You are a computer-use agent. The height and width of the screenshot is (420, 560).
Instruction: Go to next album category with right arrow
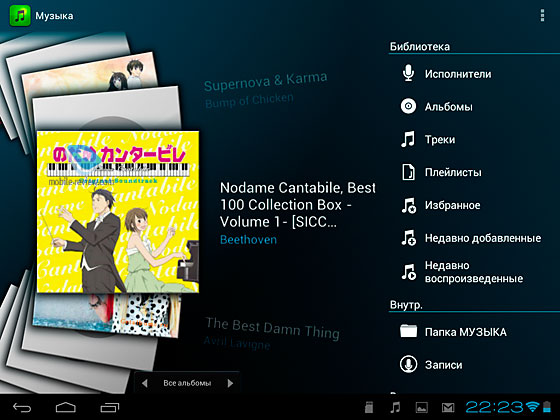pos(230,383)
